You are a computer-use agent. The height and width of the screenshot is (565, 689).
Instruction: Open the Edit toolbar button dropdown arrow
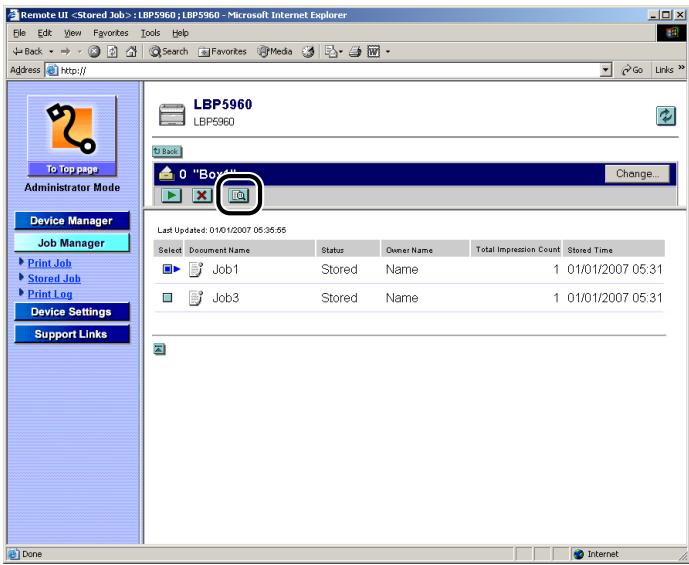coord(388,51)
